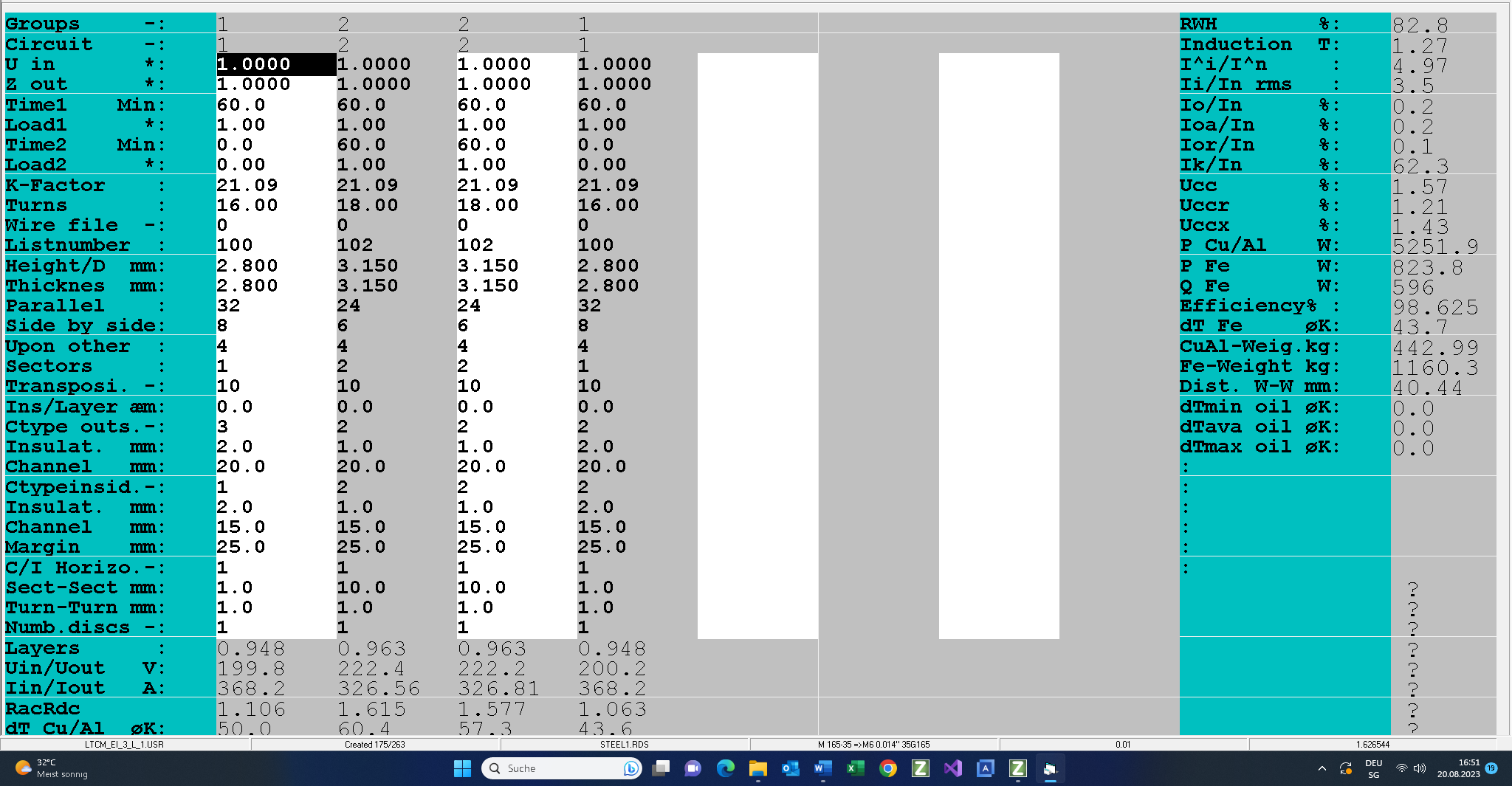The image size is (1512, 786).
Task: Click the Listnumber 102 in second winding column
Action: [x=355, y=245]
